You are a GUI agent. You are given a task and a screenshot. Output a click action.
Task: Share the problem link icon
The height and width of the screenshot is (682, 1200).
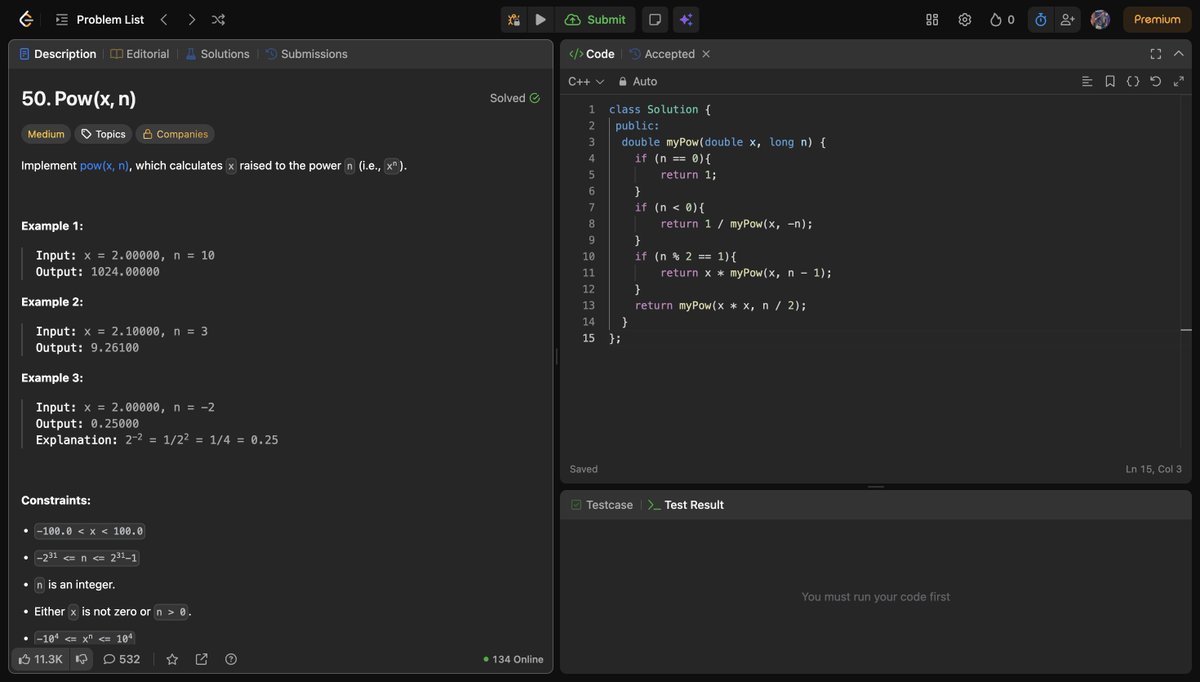[x=201, y=659]
